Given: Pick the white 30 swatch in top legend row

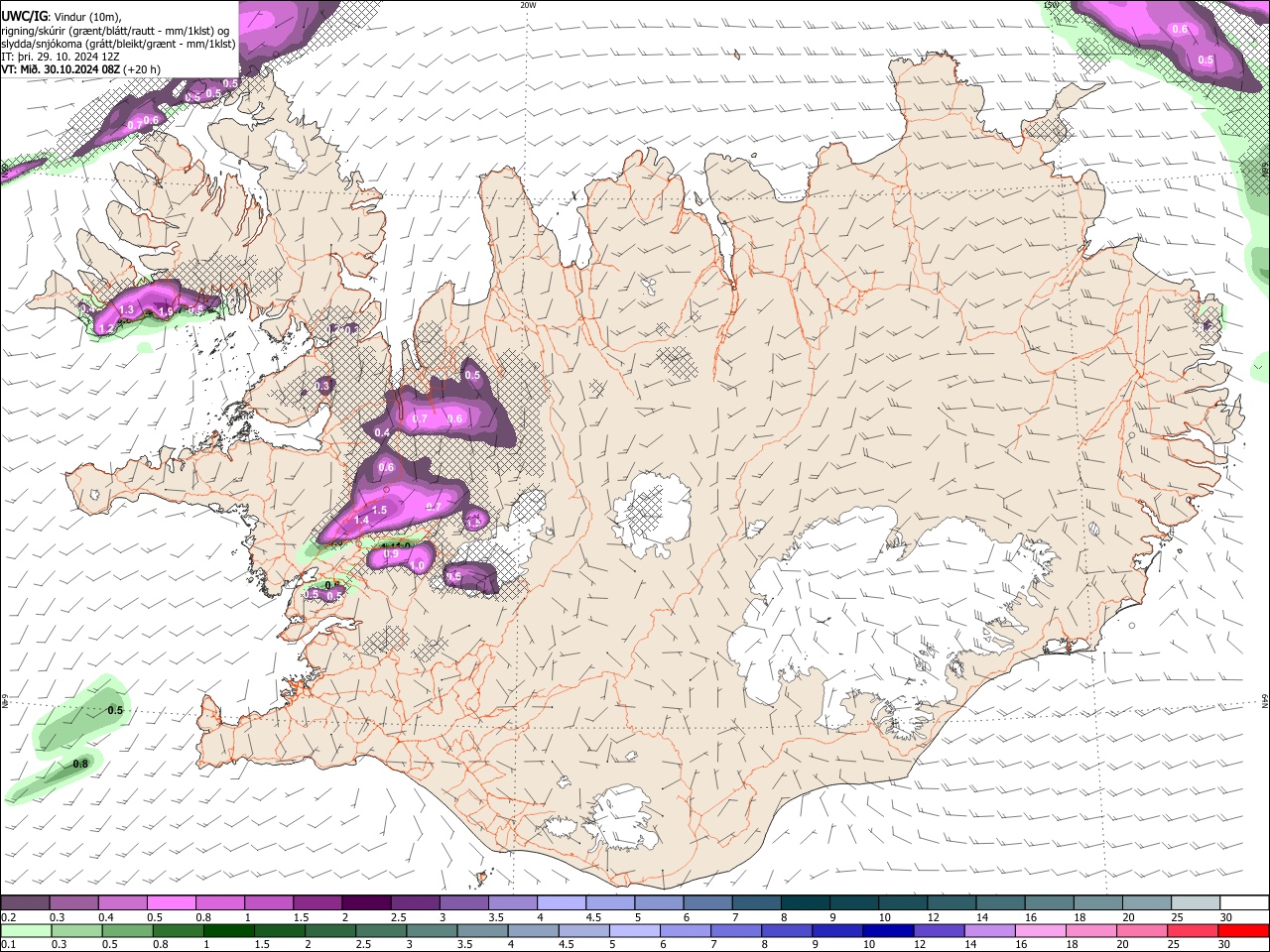Looking at the screenshot, I should pyautogui.click(x=1244, y=903).
